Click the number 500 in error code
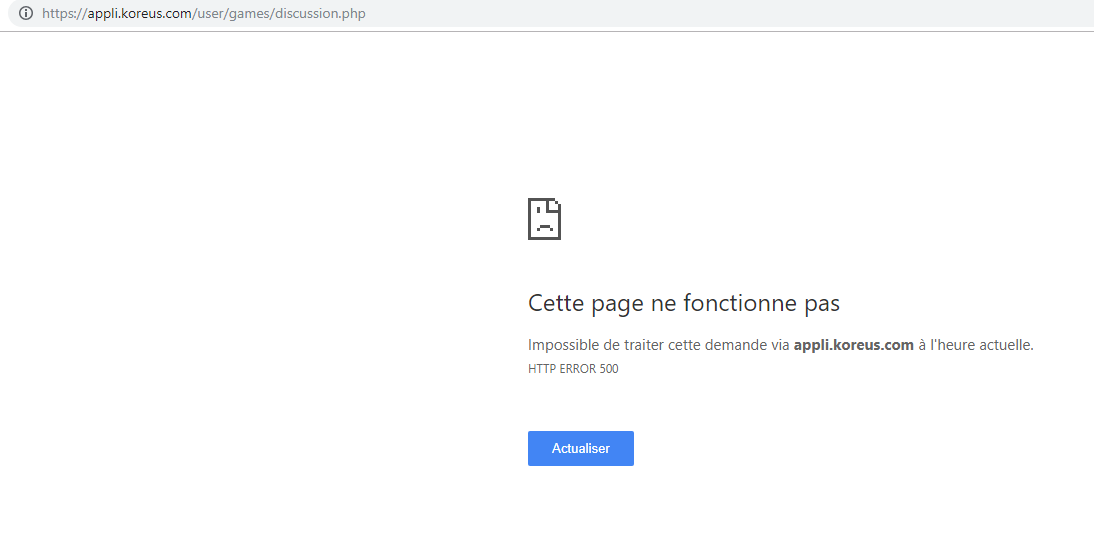Viewport: 1094px width, 546px height. (608, 369)
